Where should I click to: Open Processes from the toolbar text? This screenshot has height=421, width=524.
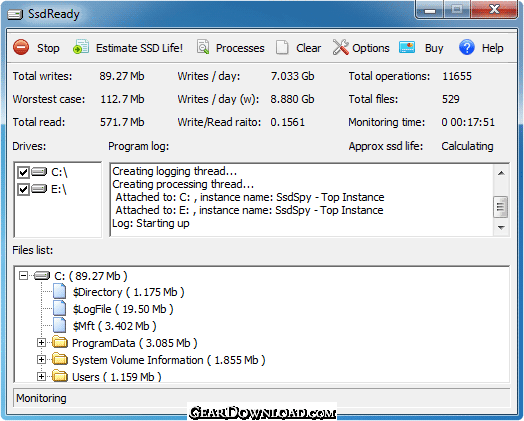[x=240, y=48]
